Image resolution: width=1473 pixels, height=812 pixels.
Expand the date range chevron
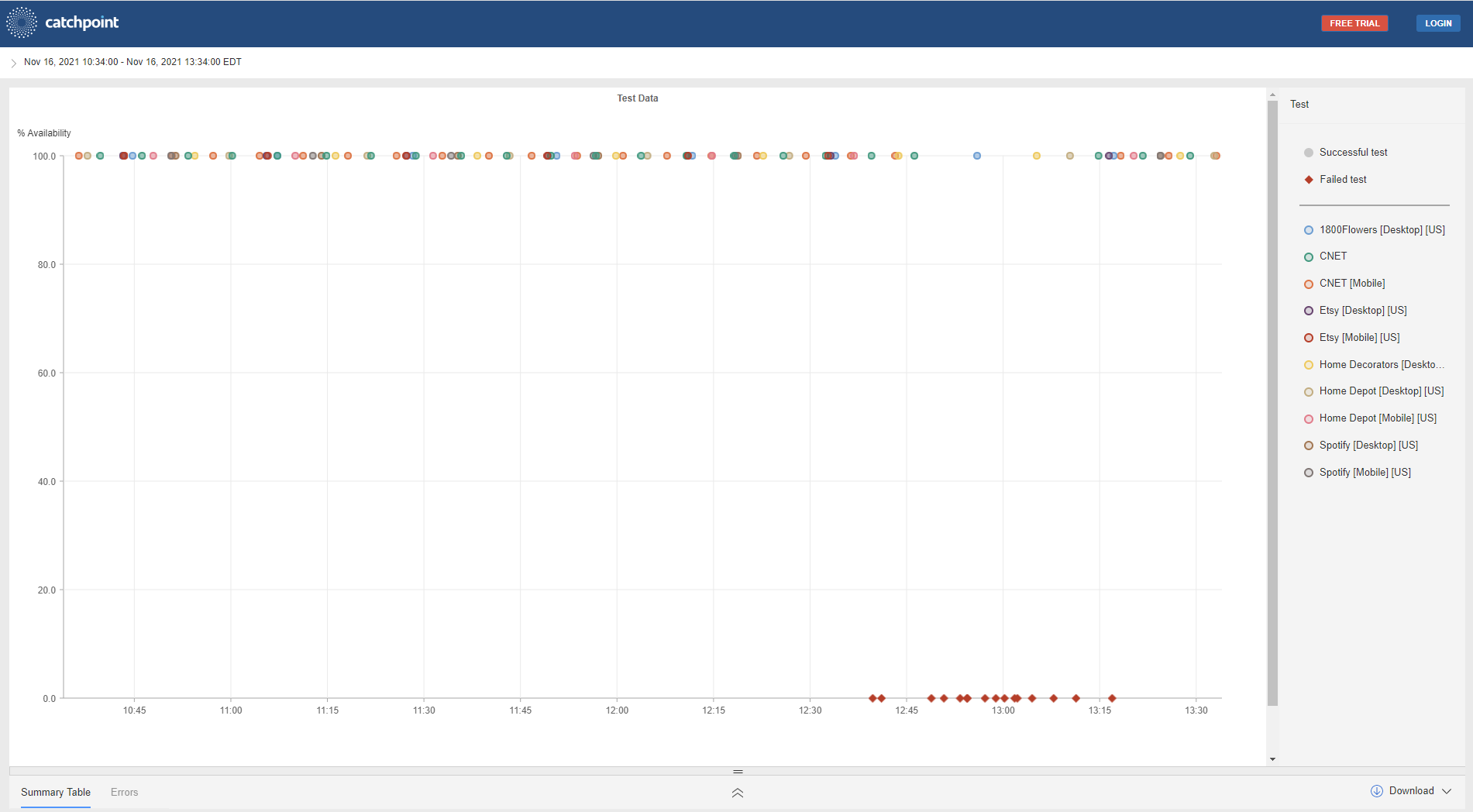point(14,63)
